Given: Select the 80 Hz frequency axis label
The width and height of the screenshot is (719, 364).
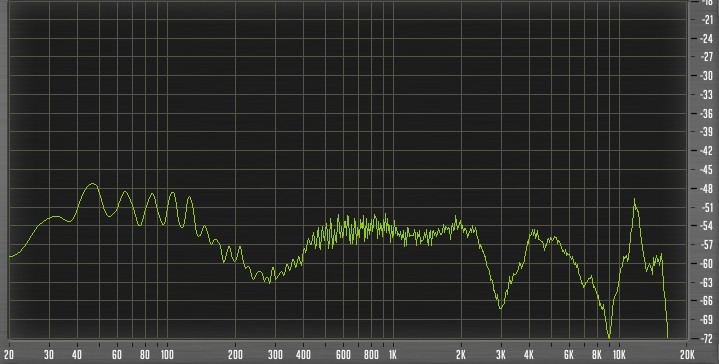Looking at the screenshot, I should 145,354.
